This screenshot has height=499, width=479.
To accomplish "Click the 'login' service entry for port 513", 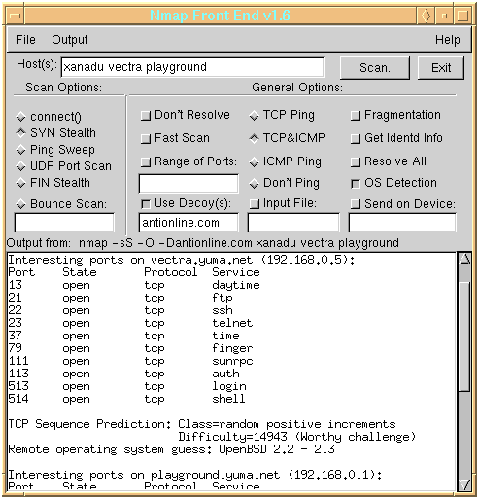I will tap(229, 386).
